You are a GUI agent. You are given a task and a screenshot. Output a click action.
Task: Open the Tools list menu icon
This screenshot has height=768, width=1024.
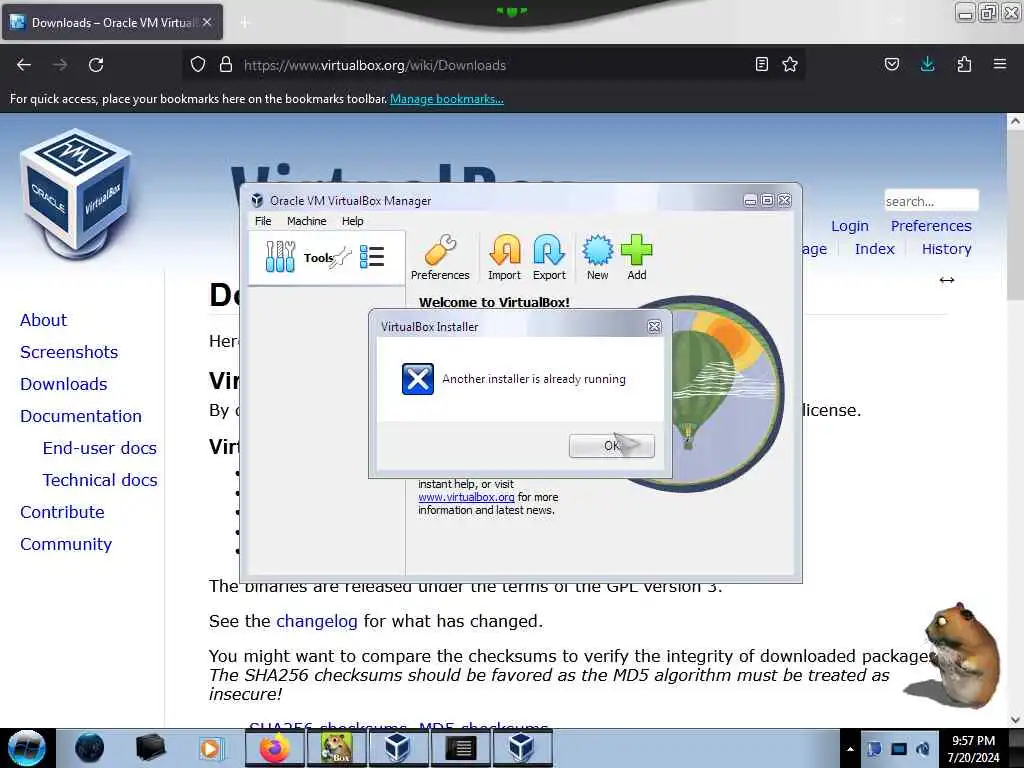click(372, 257)
